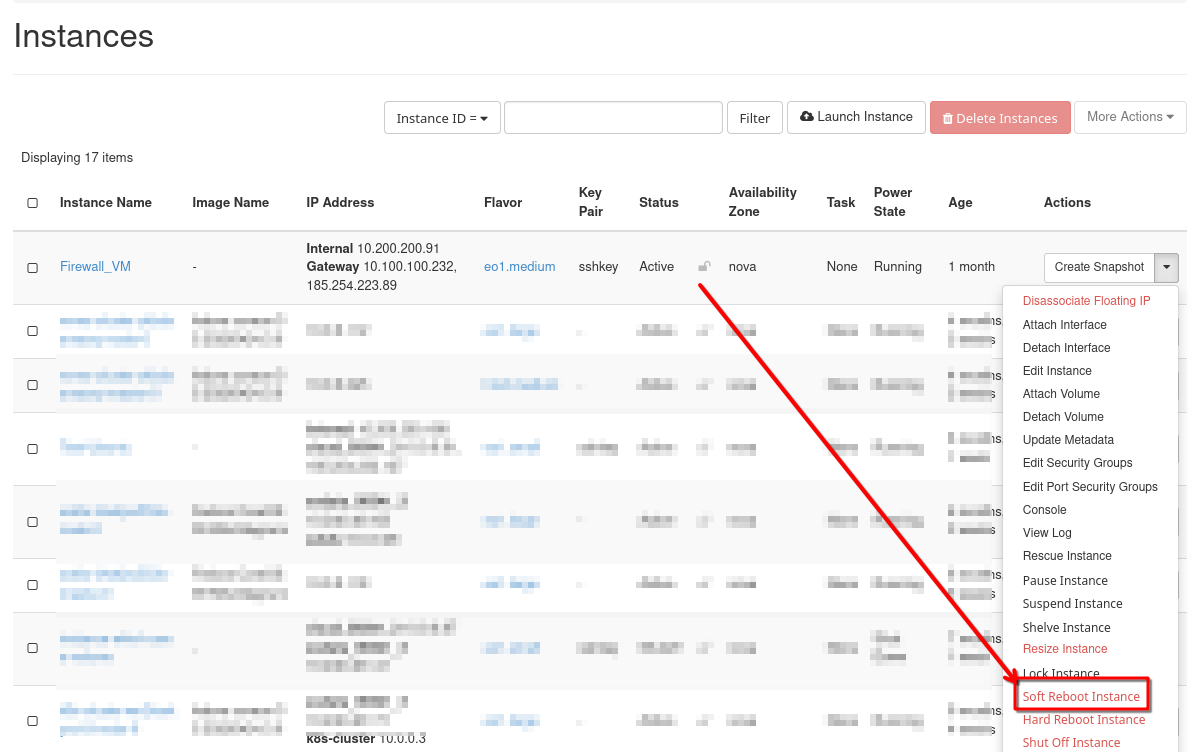Select Disassociate Floating IP menu entry

[1086, 301]
